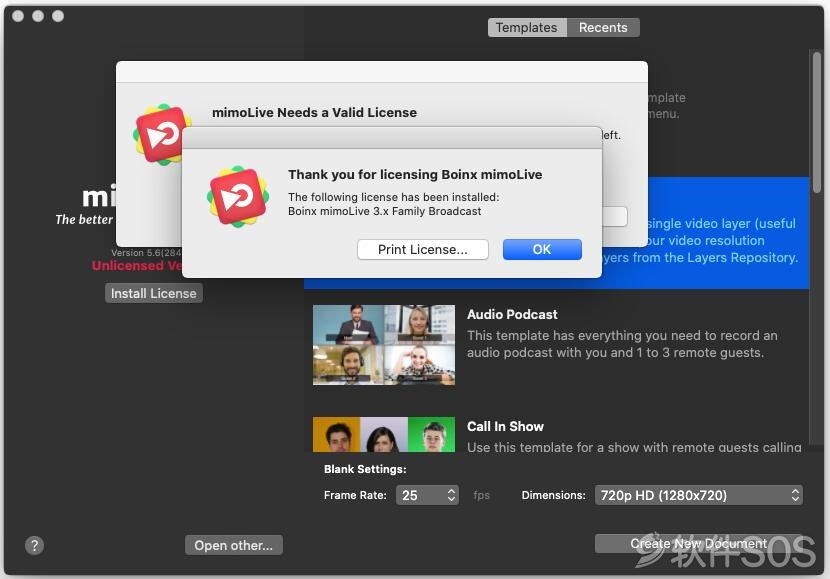Switch to the Recents tab
The image size is (830, 579).
tap(603, 28)
